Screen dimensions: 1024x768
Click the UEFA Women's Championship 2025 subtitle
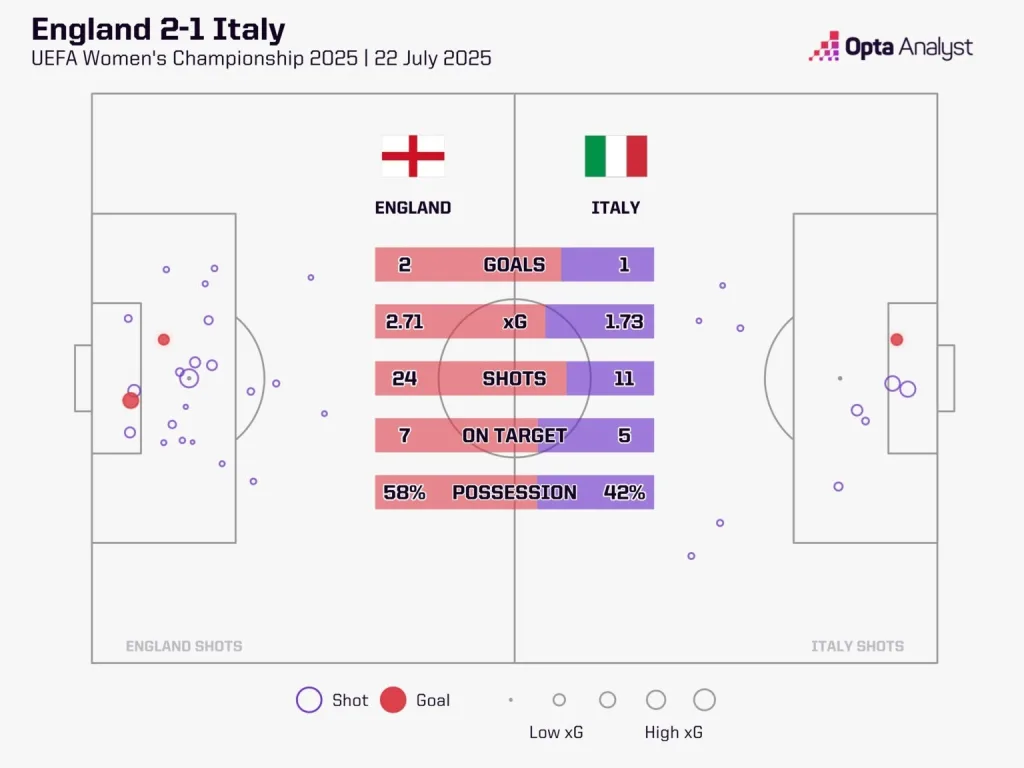[261, 58]
